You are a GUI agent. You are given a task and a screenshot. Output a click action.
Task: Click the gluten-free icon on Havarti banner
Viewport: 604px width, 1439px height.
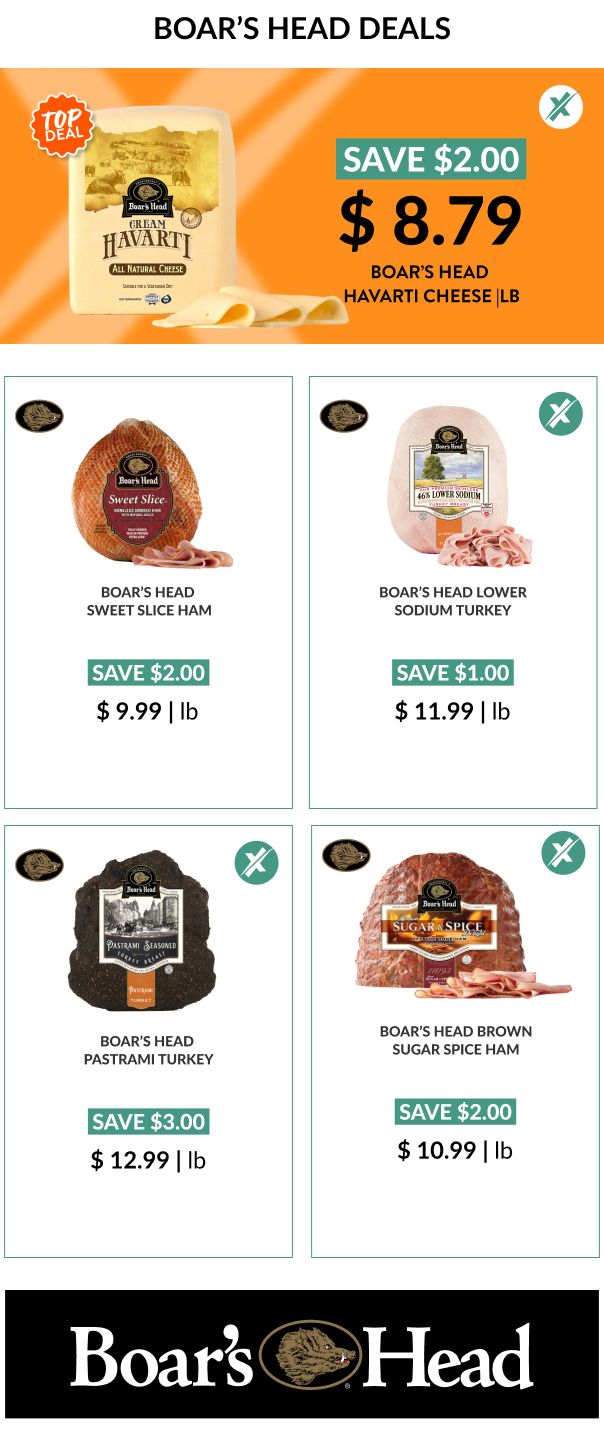coord(561,108)
